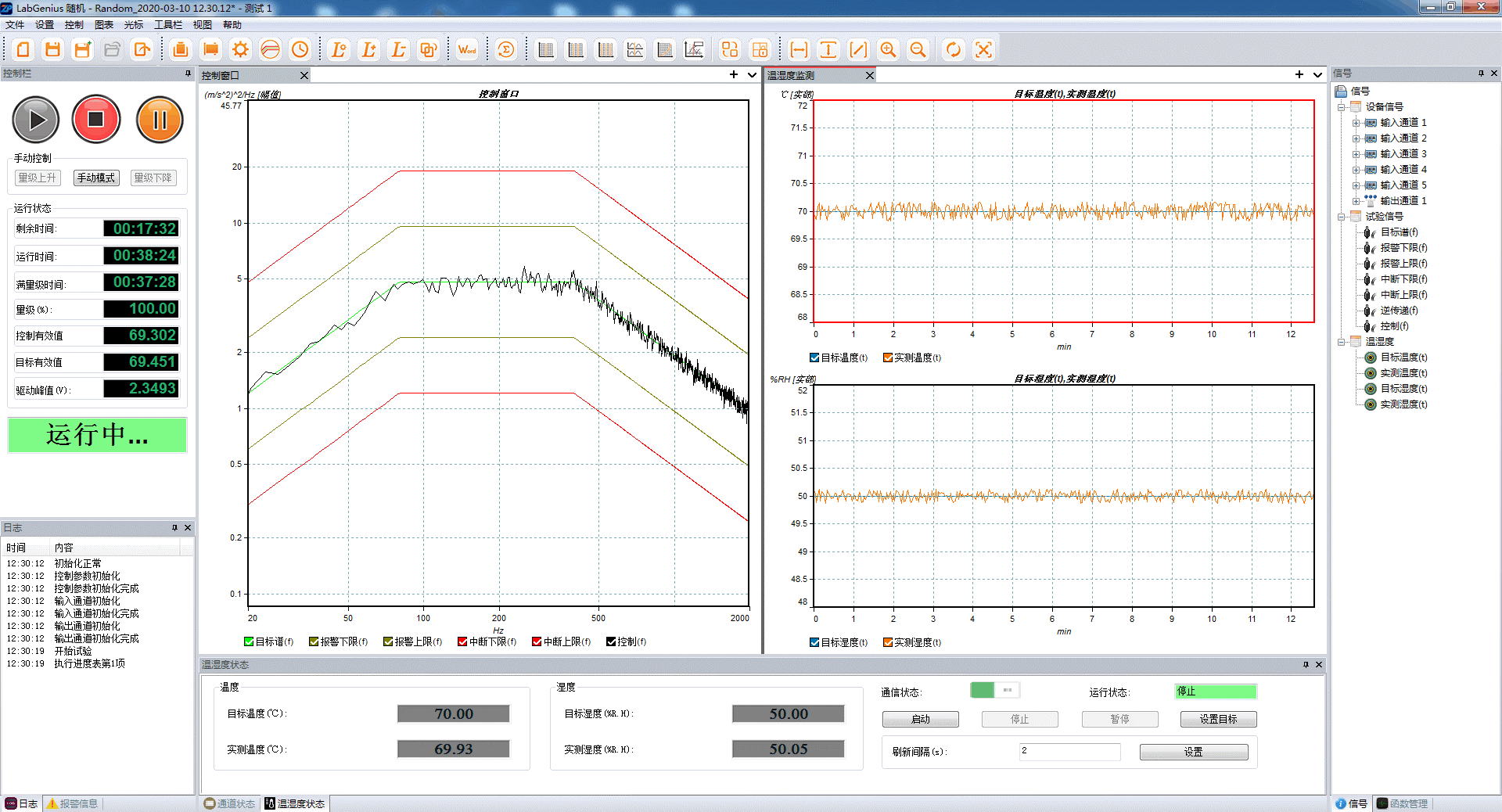Collapse the 设备信号 tree group
1502x812 pixels.
(1342, 107)
